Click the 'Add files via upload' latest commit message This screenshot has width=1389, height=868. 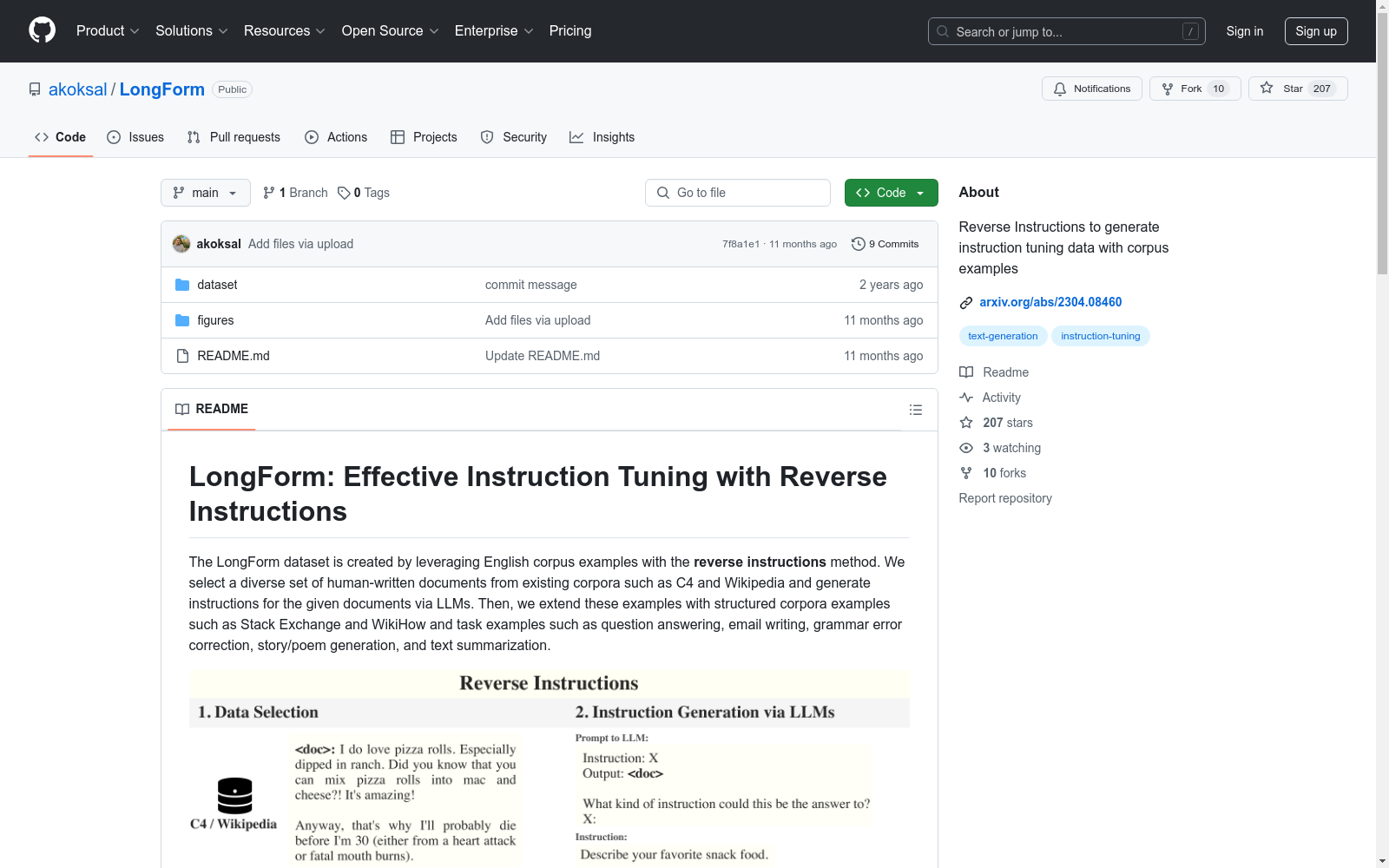click(x=300, y=244)
